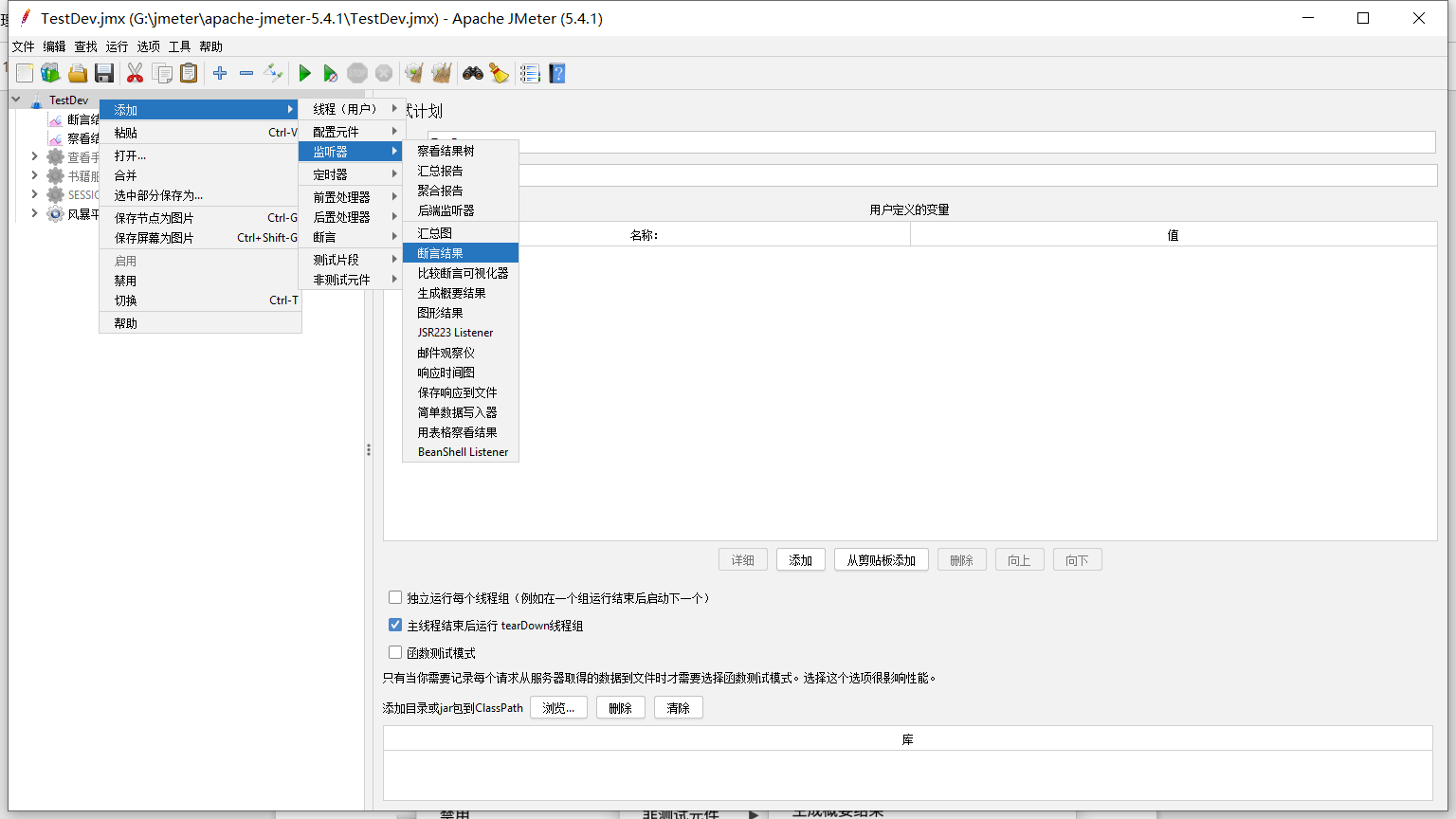Click the Open file folder icon
The width and height of the screenshot is (1456, 819).
pyautogui.click(x=78, y=73)
